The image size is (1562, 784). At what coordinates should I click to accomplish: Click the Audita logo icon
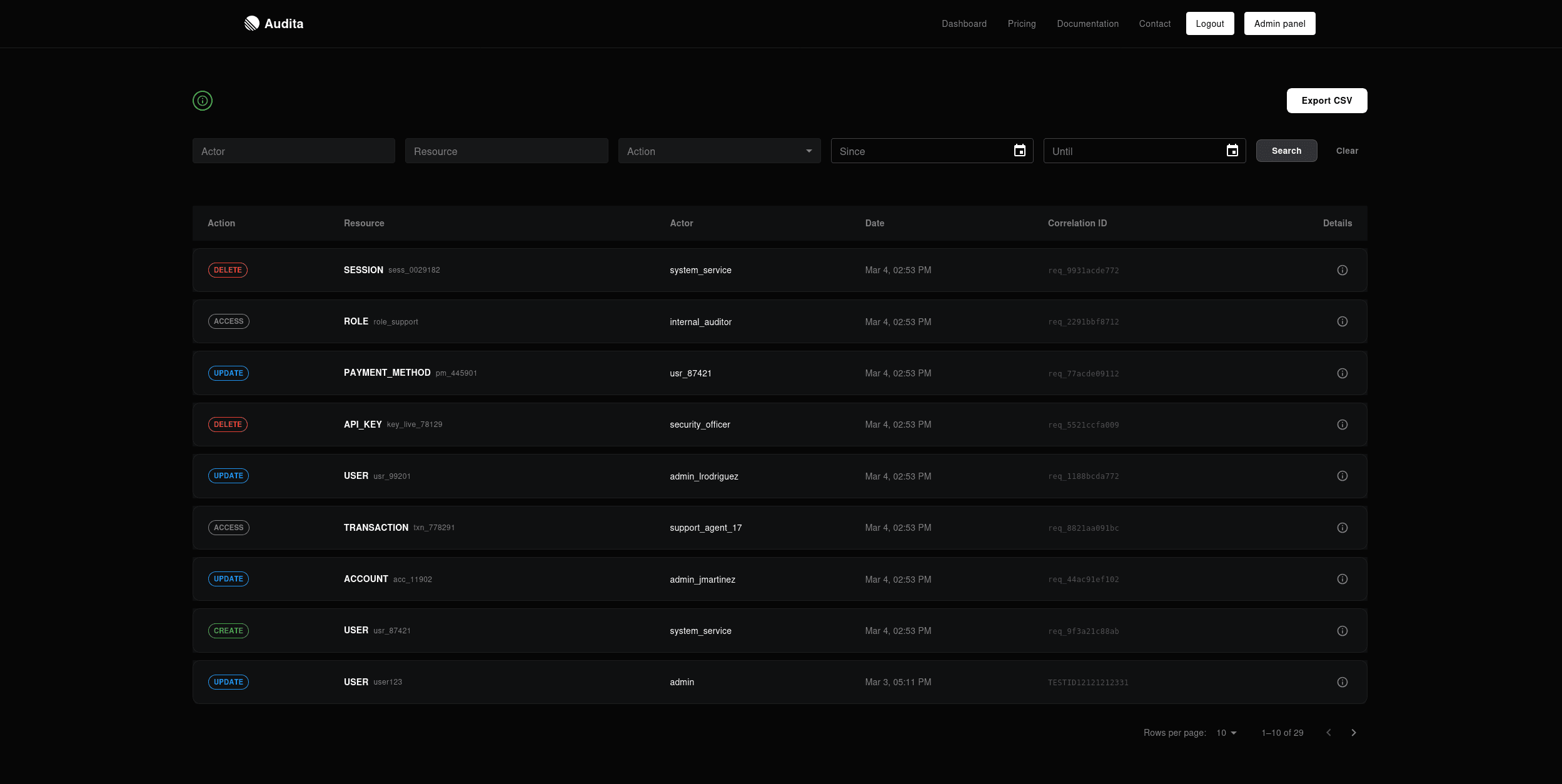point(251,23)
